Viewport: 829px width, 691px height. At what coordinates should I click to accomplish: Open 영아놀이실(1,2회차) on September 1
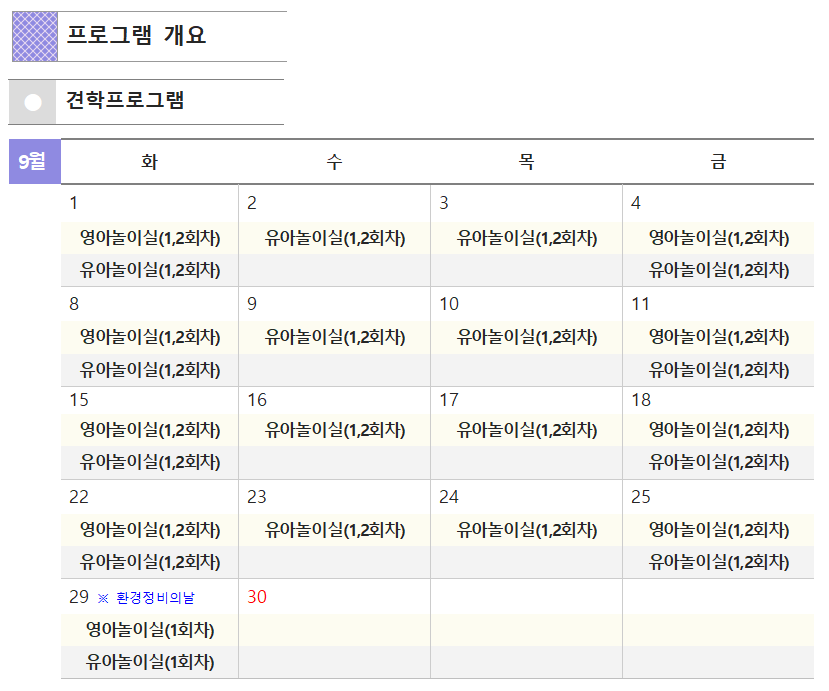point(150,238)
